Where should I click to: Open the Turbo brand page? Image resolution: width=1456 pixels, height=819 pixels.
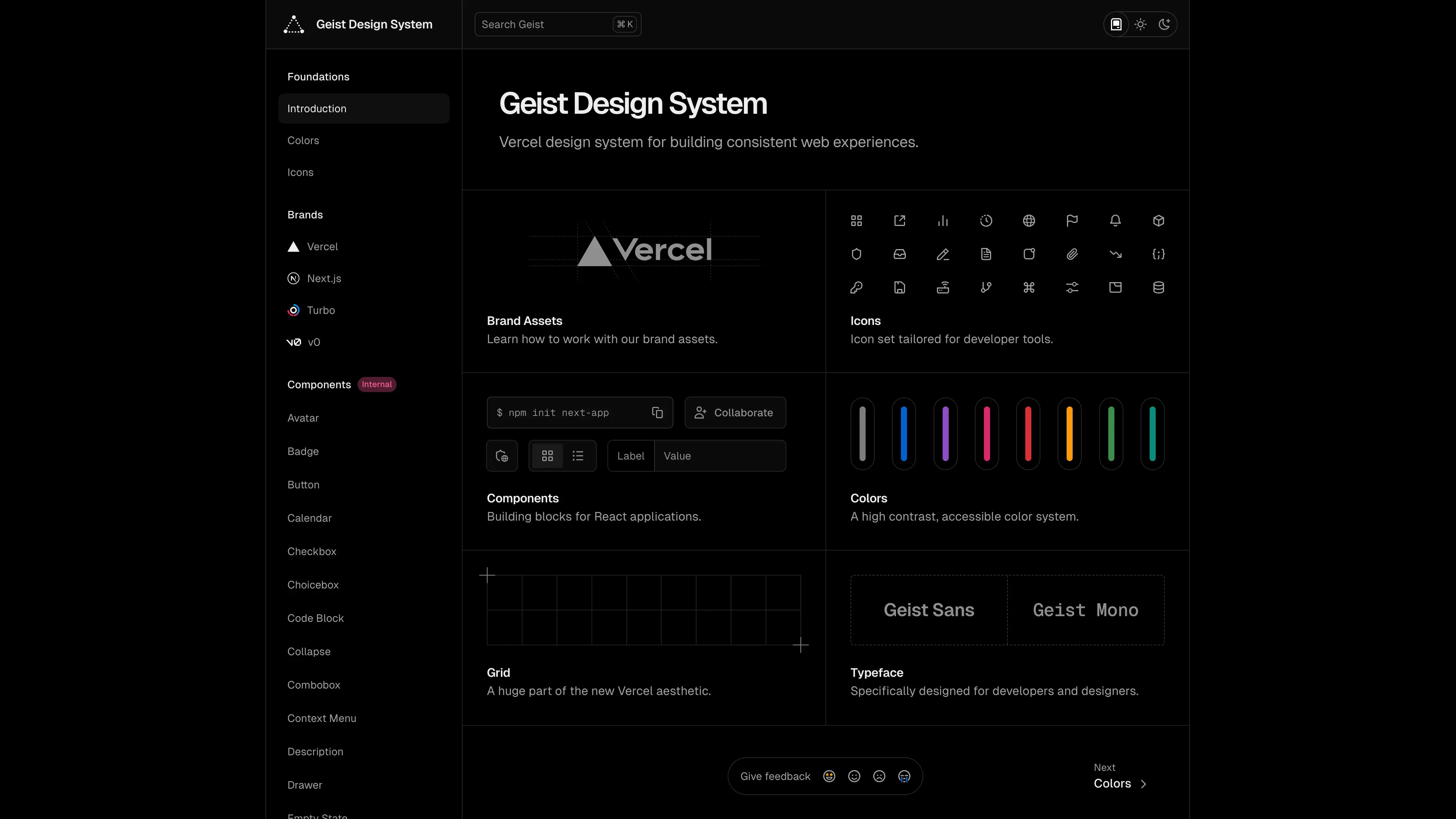tap(311, 310)
